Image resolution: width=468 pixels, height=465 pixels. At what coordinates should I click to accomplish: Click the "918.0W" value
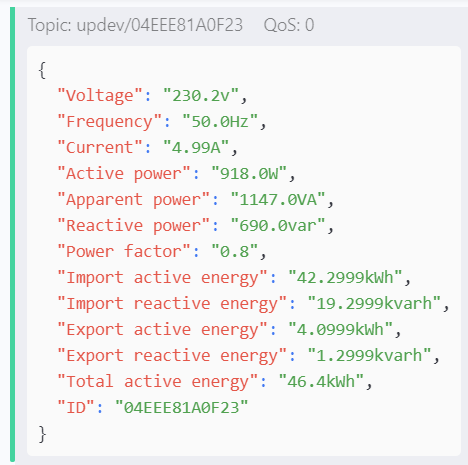click(x=249, y=174)
